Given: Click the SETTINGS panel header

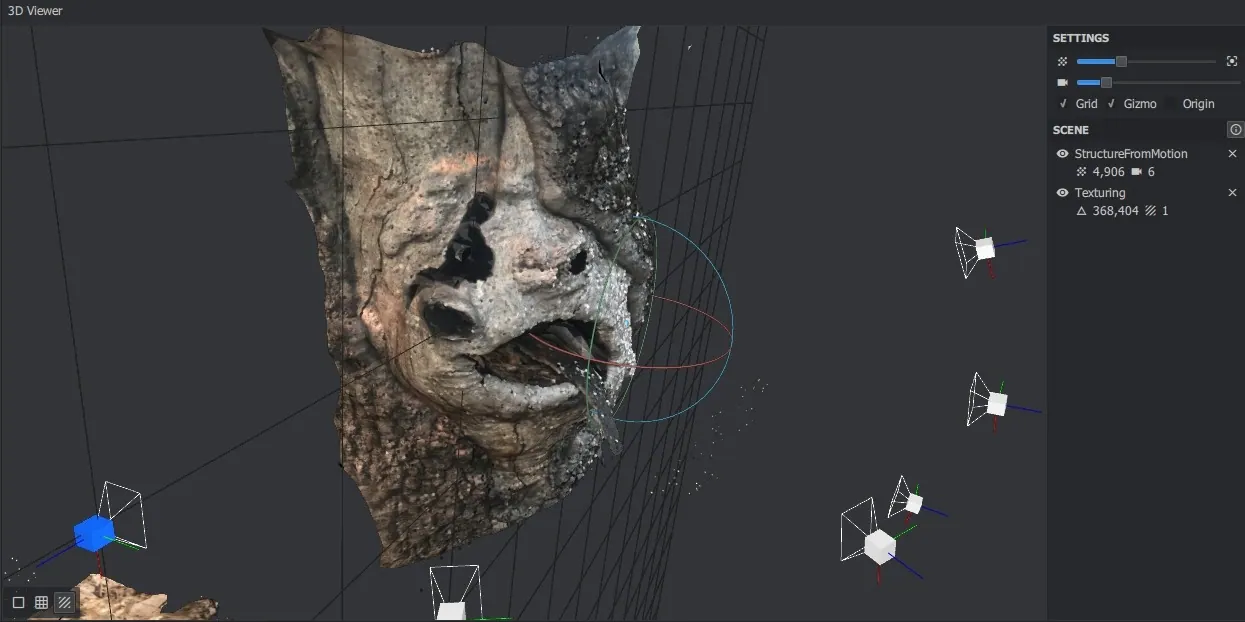Looking at the screenshot, I should (1081, 38).
